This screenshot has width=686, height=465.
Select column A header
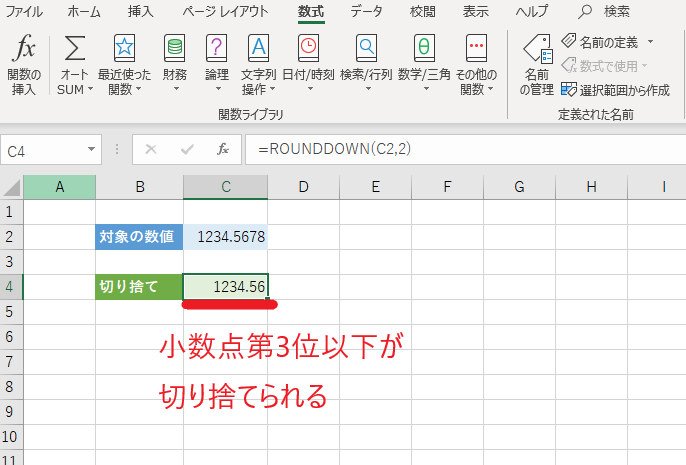60,187
